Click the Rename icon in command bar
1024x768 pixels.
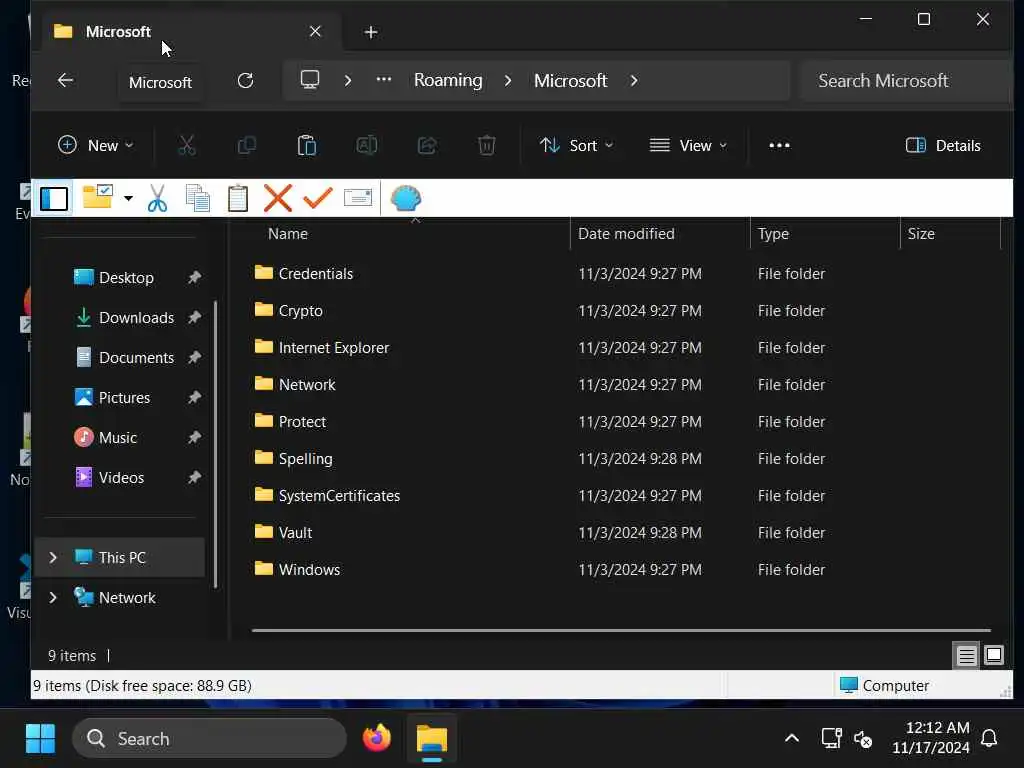pyautogui.click(x=366, y=145)
